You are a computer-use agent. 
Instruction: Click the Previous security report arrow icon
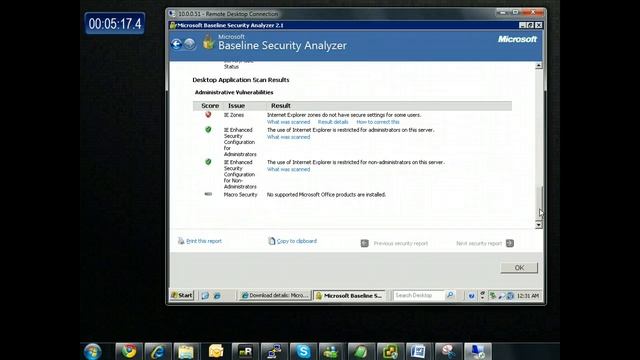pos(364,244)
